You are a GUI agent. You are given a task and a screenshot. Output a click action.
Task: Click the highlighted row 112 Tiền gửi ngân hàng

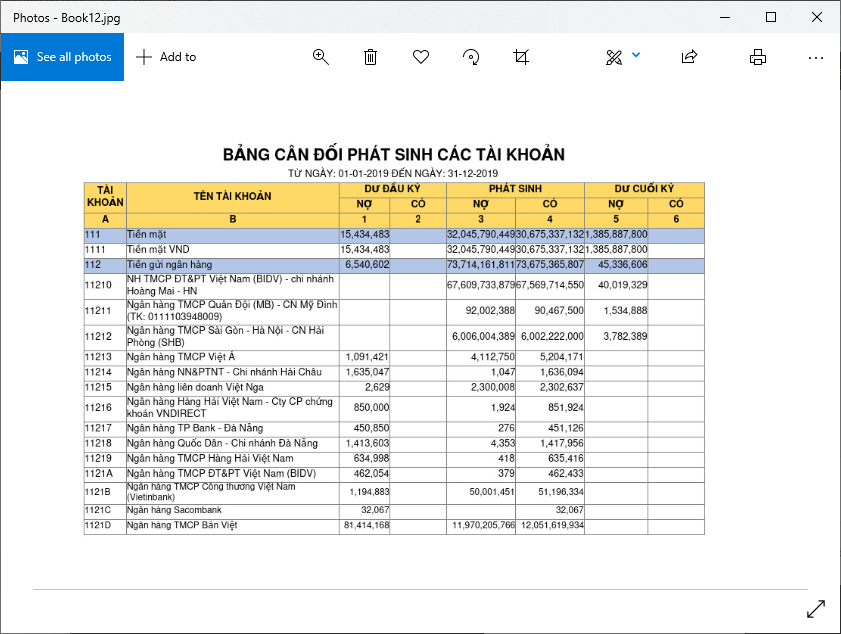click(x=232, y=265)
